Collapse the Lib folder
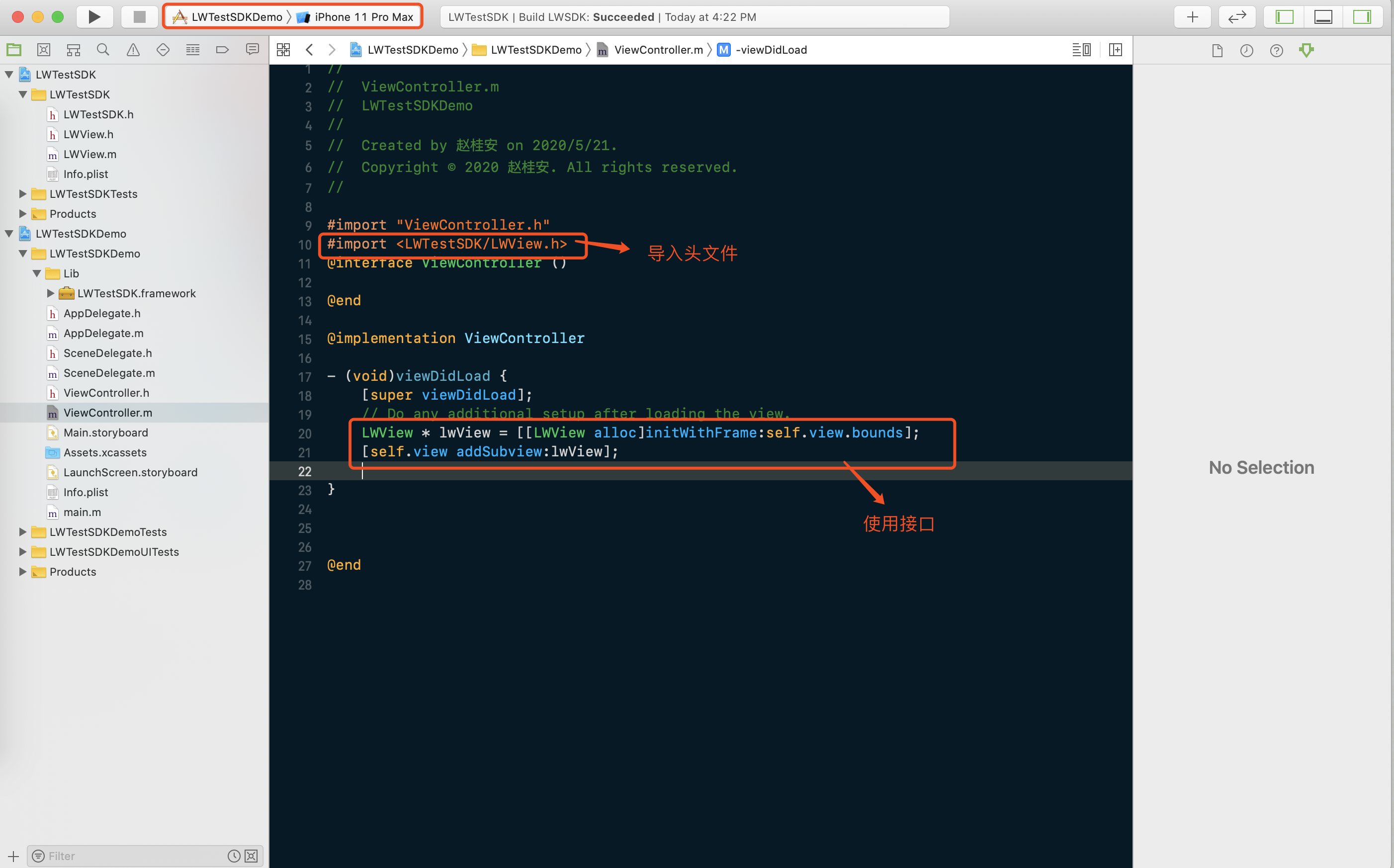Image resolution: width=1394 pixels, height=868 pixels. click(36, 273)
